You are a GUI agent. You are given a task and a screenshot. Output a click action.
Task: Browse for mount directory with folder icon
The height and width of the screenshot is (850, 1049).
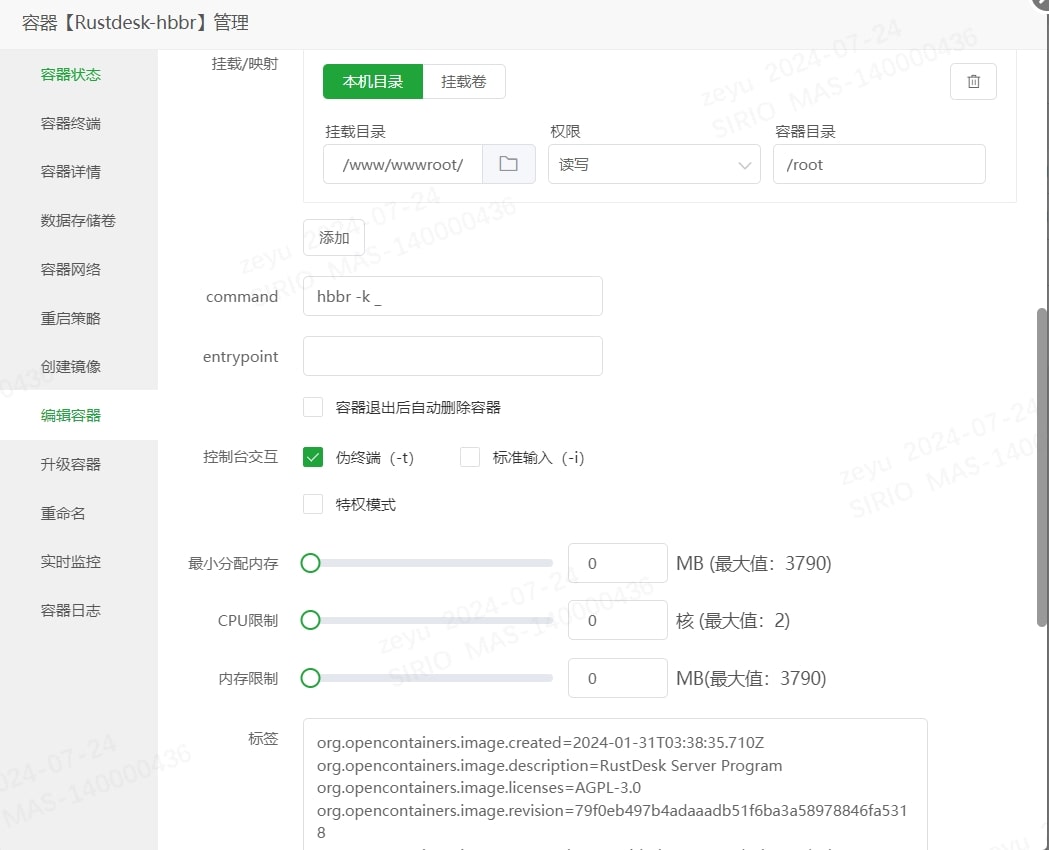pyautogui.click(x=508, y=164)
